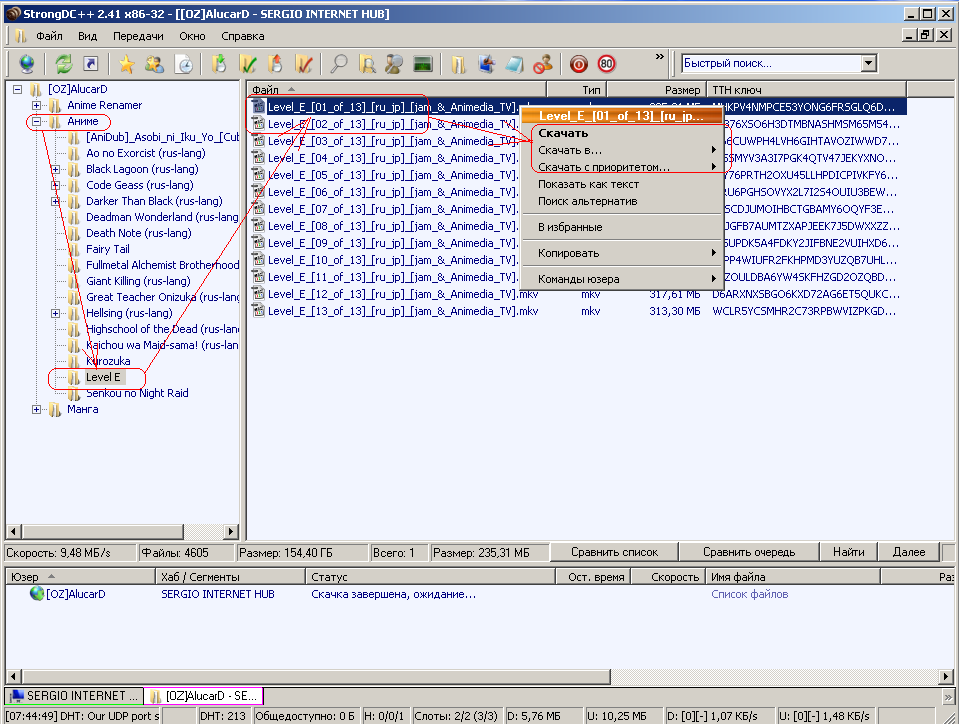
Task: Open the Public Hubs list (globe icon)
Action: pyautogui.click(x=26, y=63)
